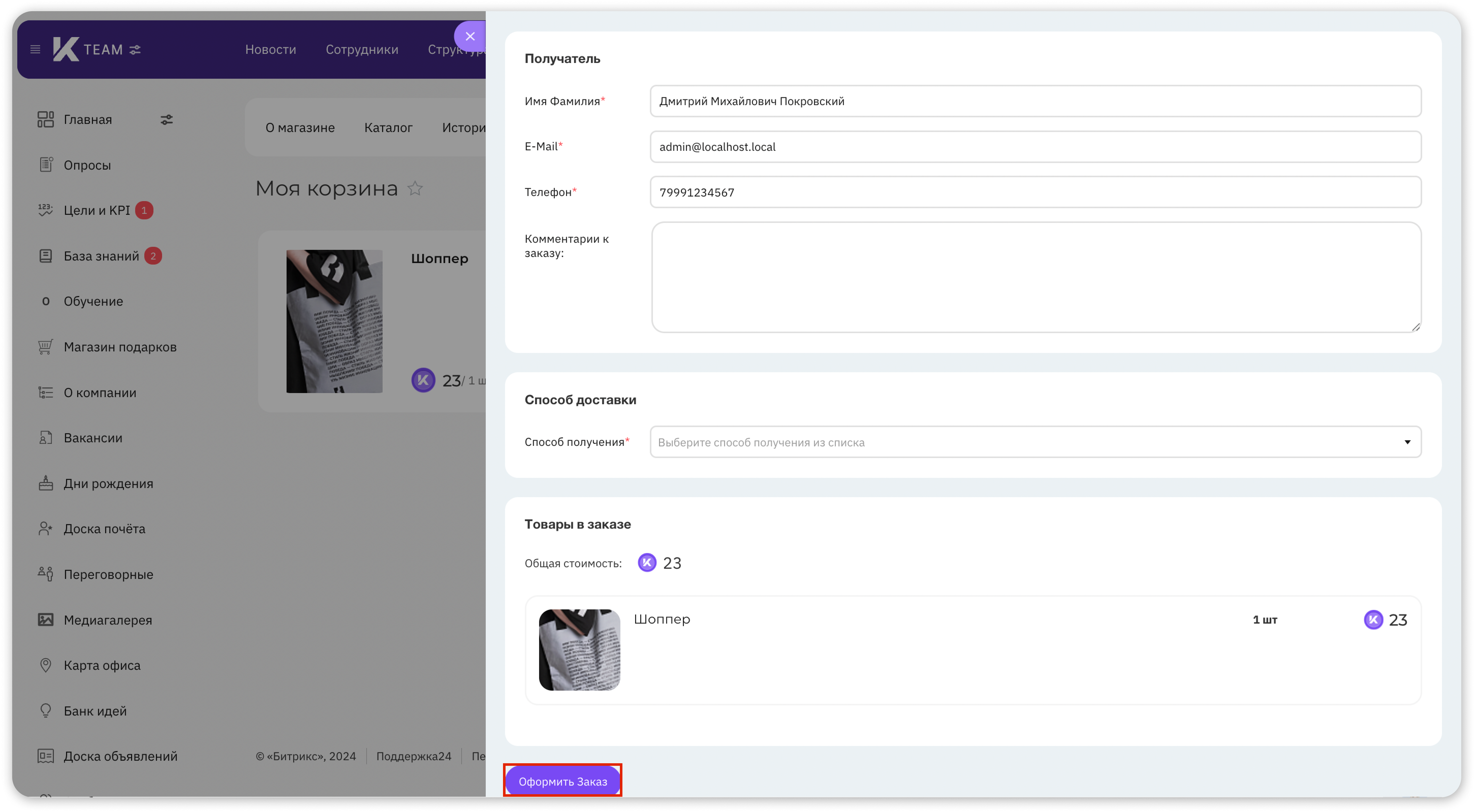Click the Магазин подарков cart icon
The image size is (1475, 812).
[45, 347]
